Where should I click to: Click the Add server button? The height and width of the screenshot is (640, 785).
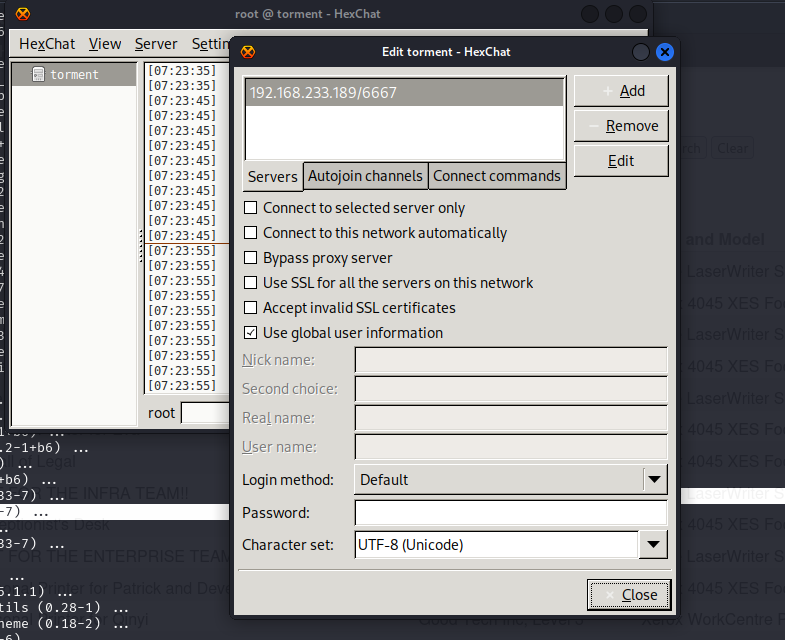pos(621,91)
